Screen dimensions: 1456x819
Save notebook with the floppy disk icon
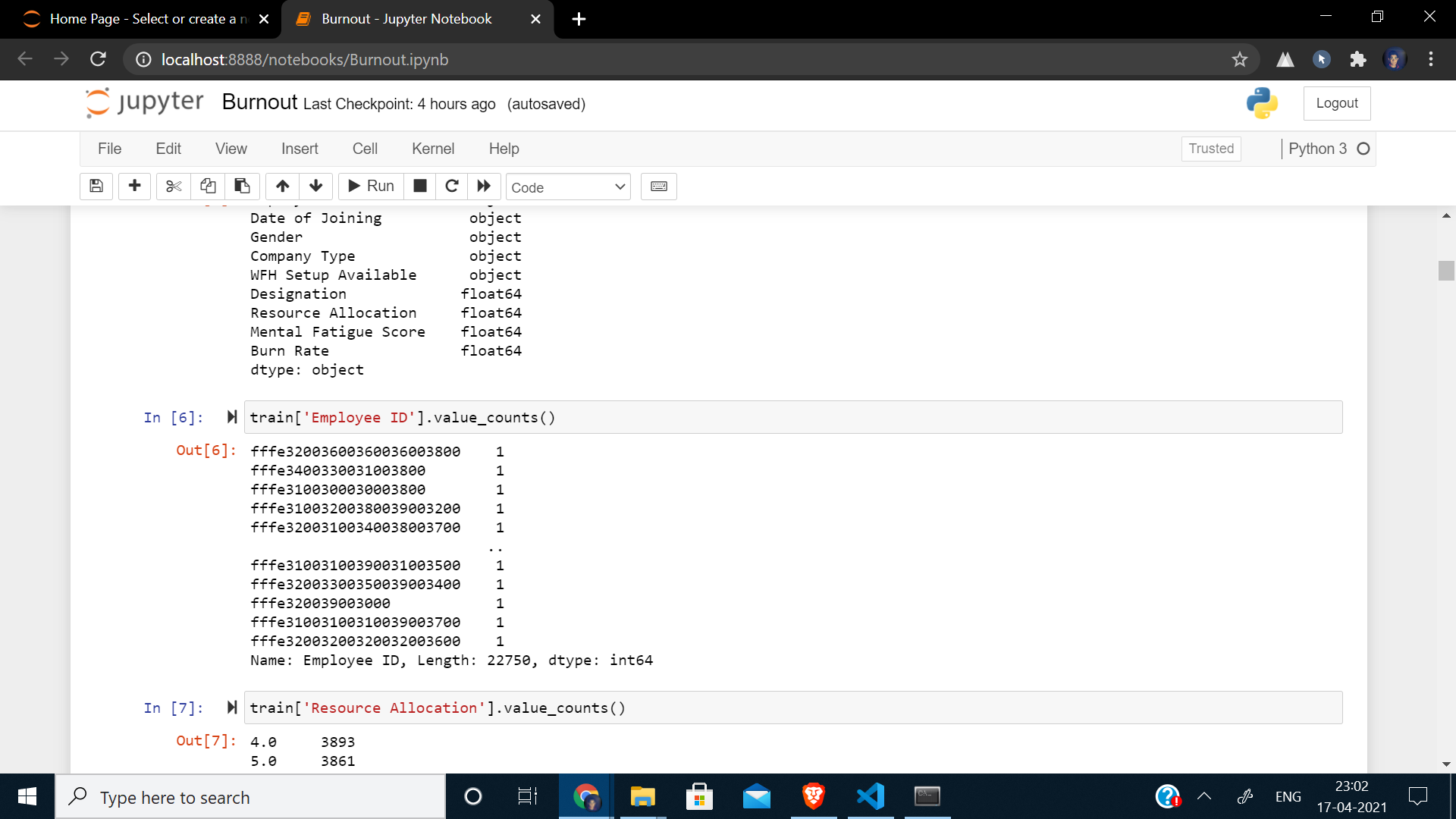click(96, 187)
